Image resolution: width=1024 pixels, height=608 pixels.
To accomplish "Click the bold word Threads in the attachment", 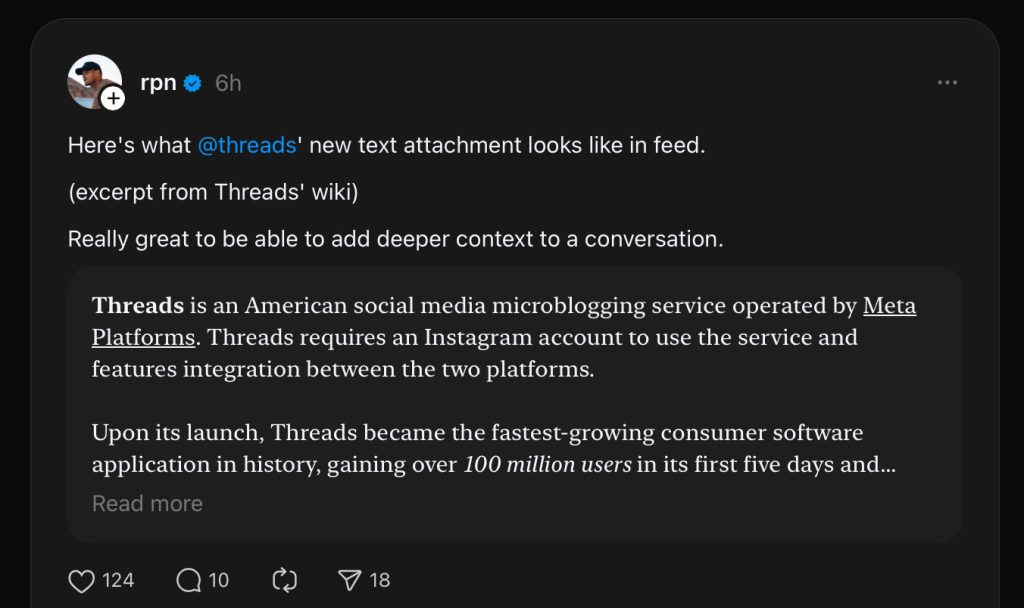I will (138, 306).
